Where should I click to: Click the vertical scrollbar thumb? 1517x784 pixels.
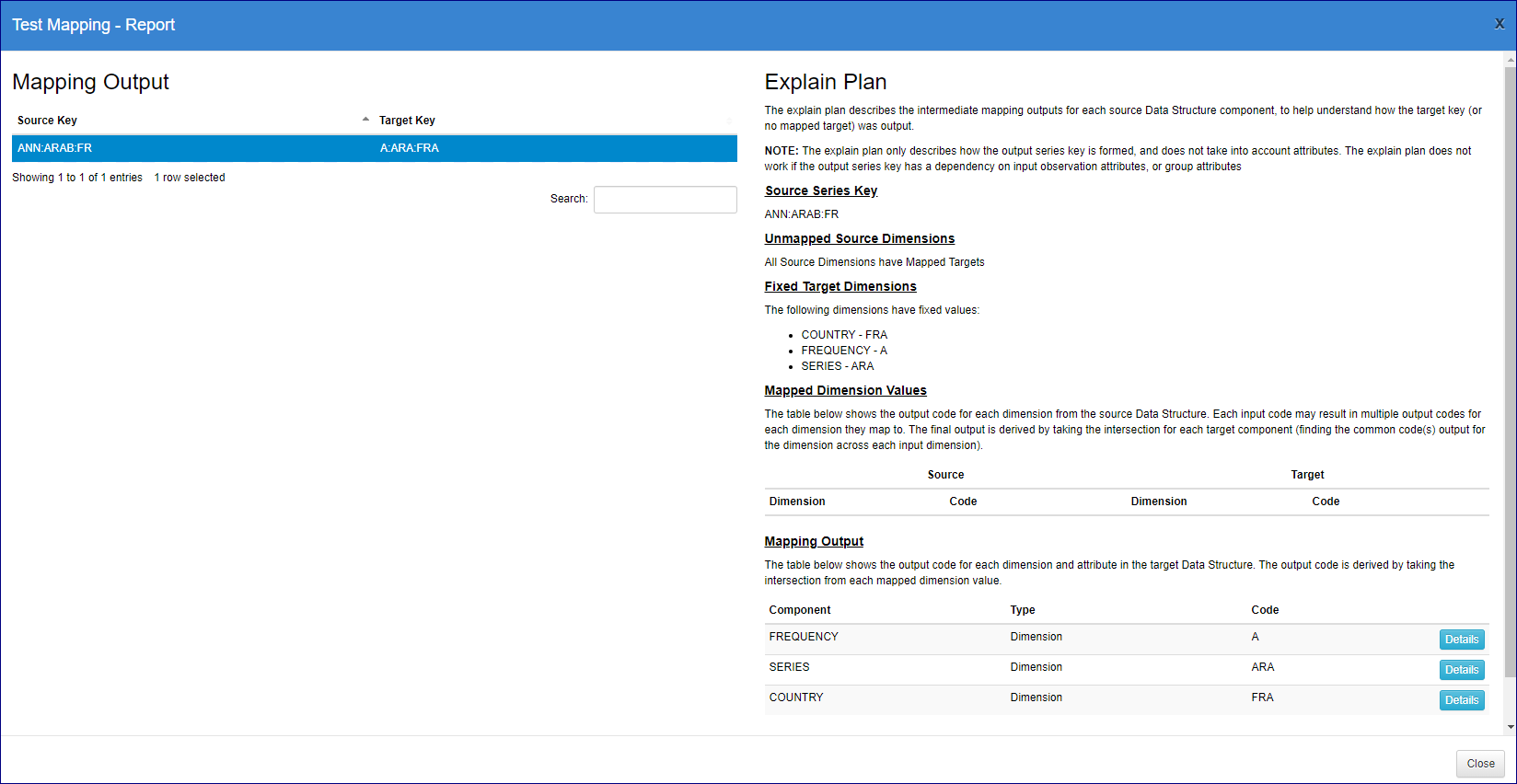1510,368
